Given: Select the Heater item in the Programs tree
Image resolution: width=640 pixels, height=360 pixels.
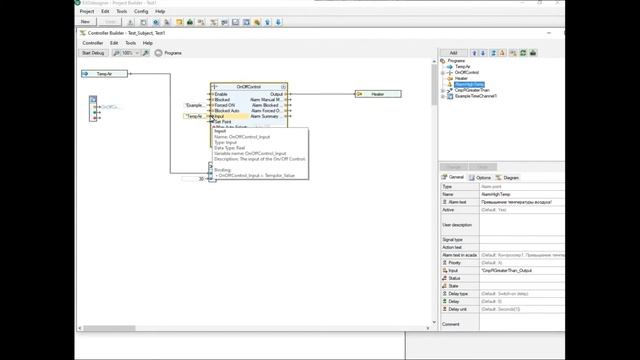Looking at the screenshot, I should (x=461, y=78).
